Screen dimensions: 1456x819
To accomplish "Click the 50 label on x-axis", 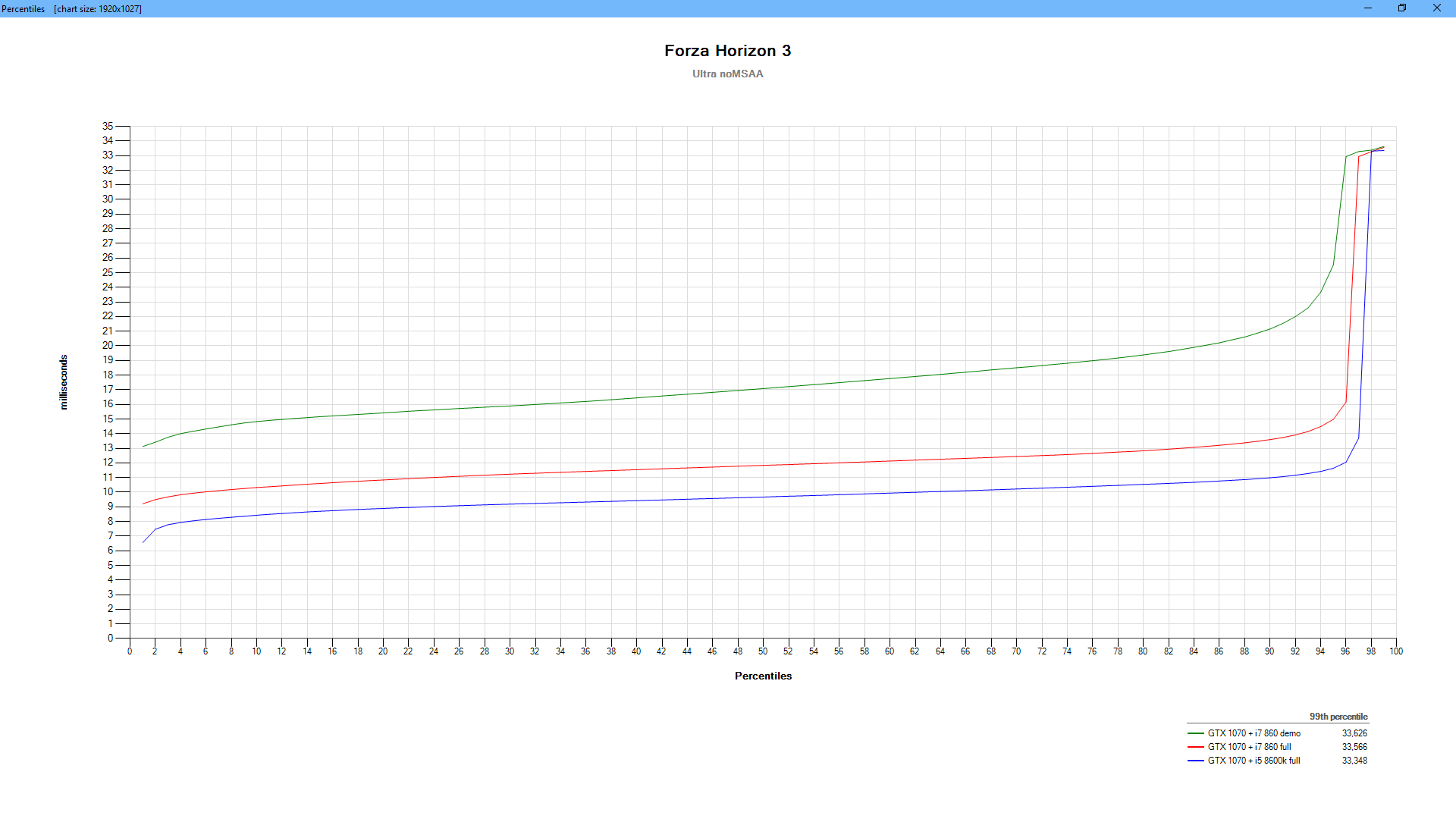I will click(763, 651).
